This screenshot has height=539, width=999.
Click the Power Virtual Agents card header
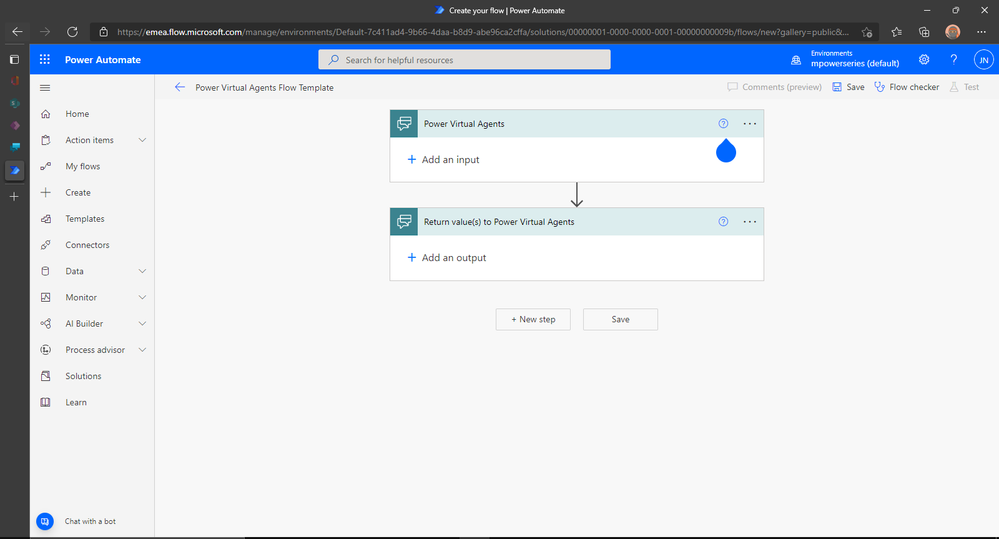[577, 124]
